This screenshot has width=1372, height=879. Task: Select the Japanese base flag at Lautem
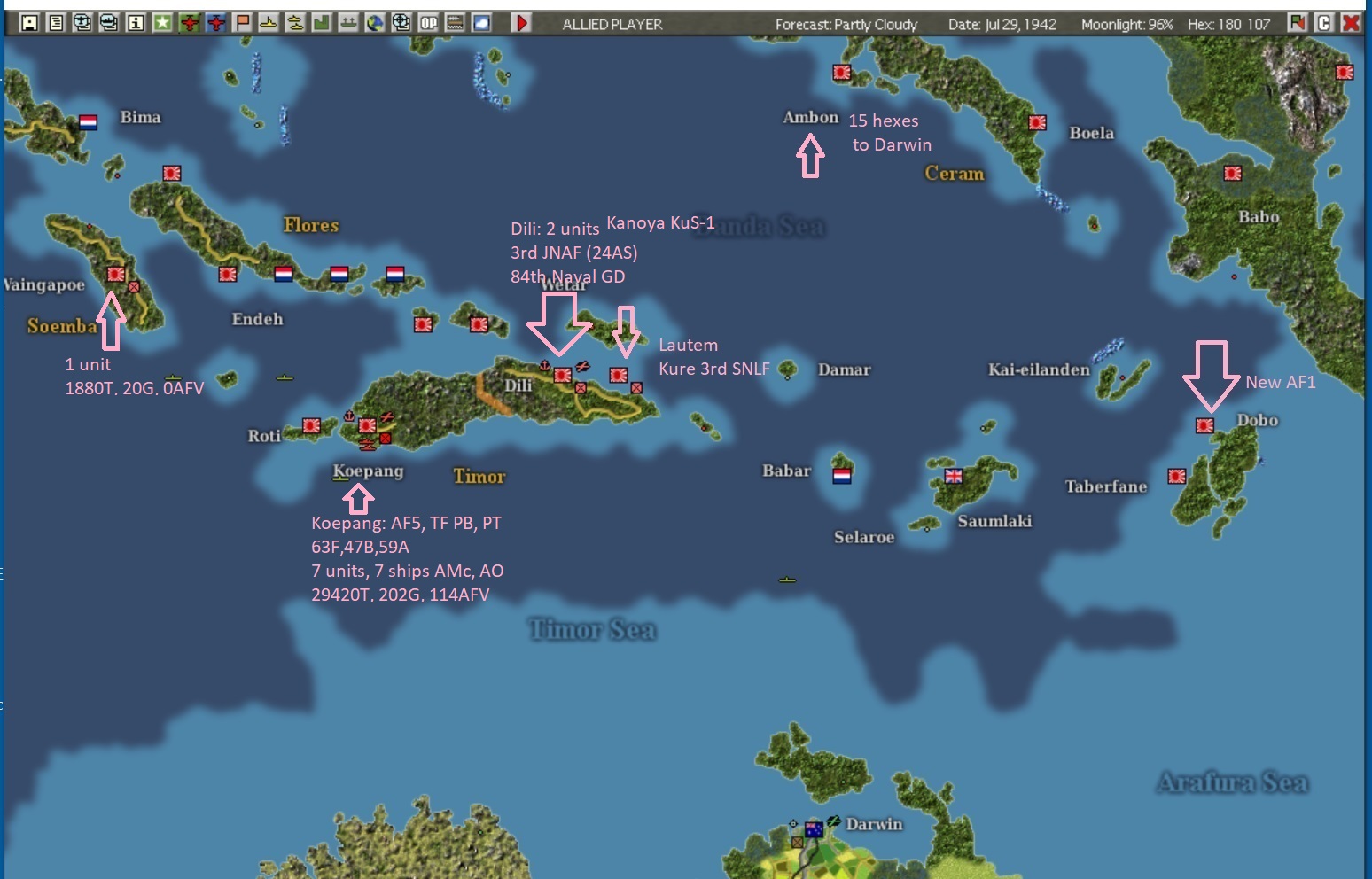point(619,376)
